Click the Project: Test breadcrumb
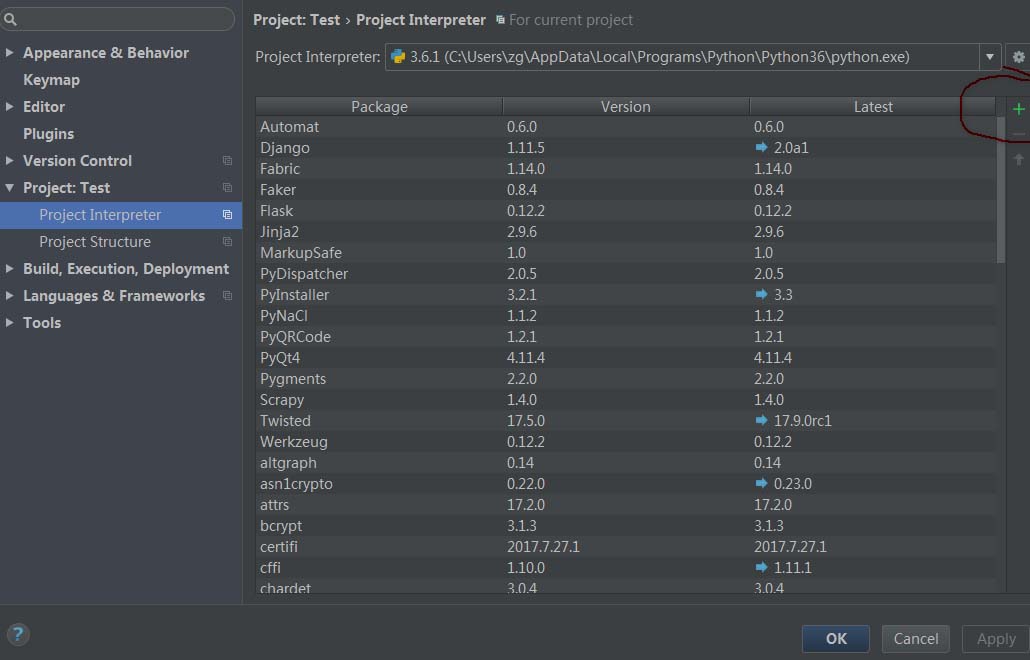 (296, 20)
